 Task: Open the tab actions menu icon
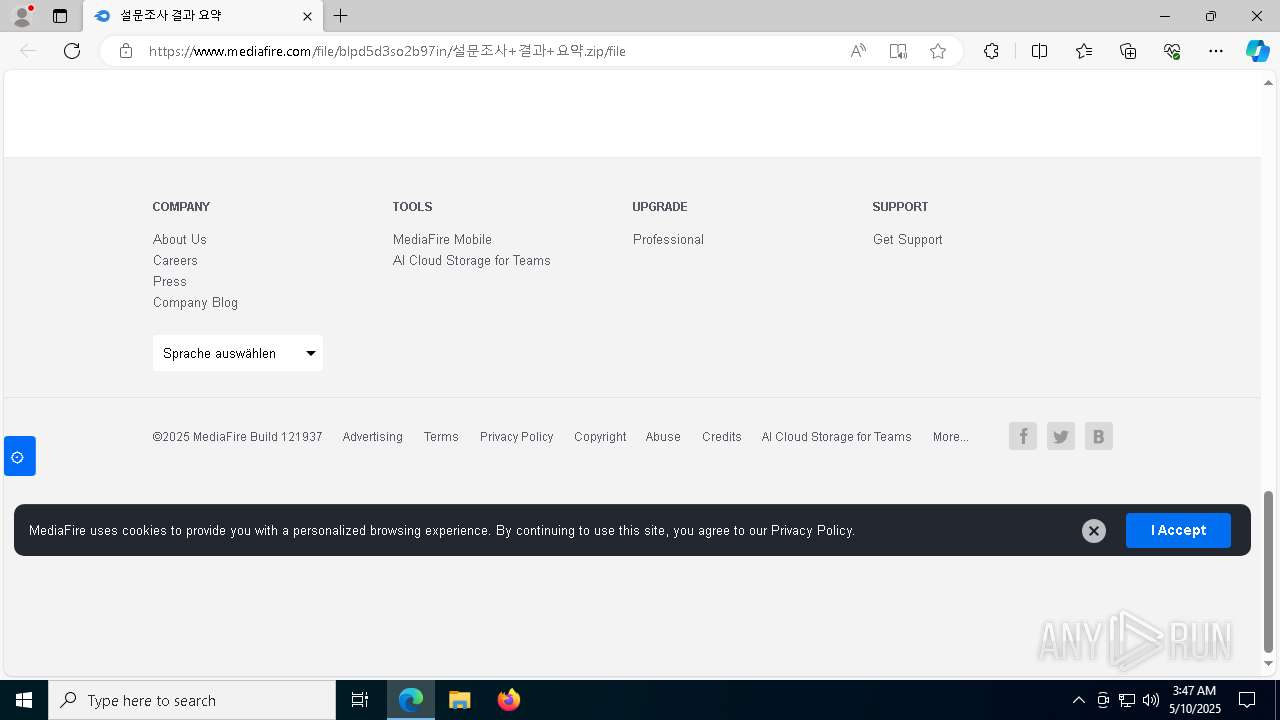60,16
